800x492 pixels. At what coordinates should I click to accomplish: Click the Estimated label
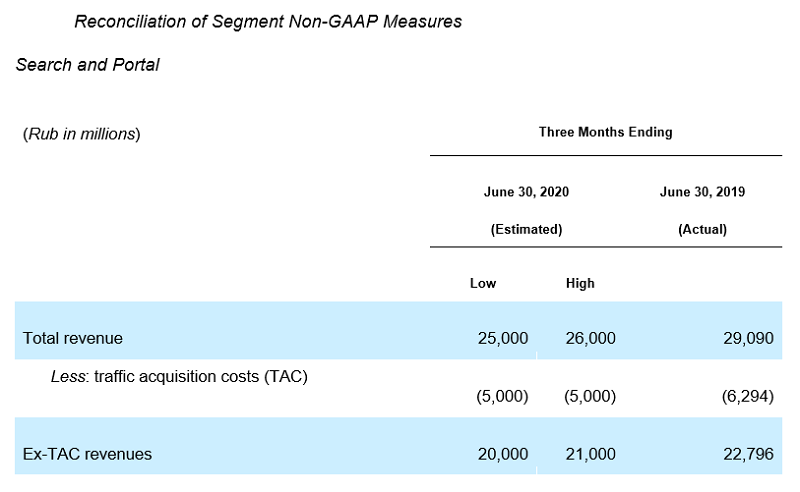coord(527,229)
